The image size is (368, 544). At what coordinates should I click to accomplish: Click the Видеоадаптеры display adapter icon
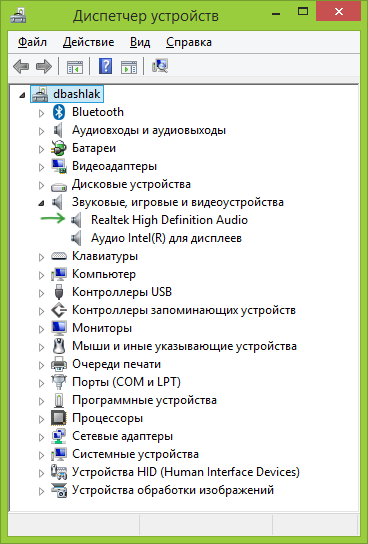(59, 166)
